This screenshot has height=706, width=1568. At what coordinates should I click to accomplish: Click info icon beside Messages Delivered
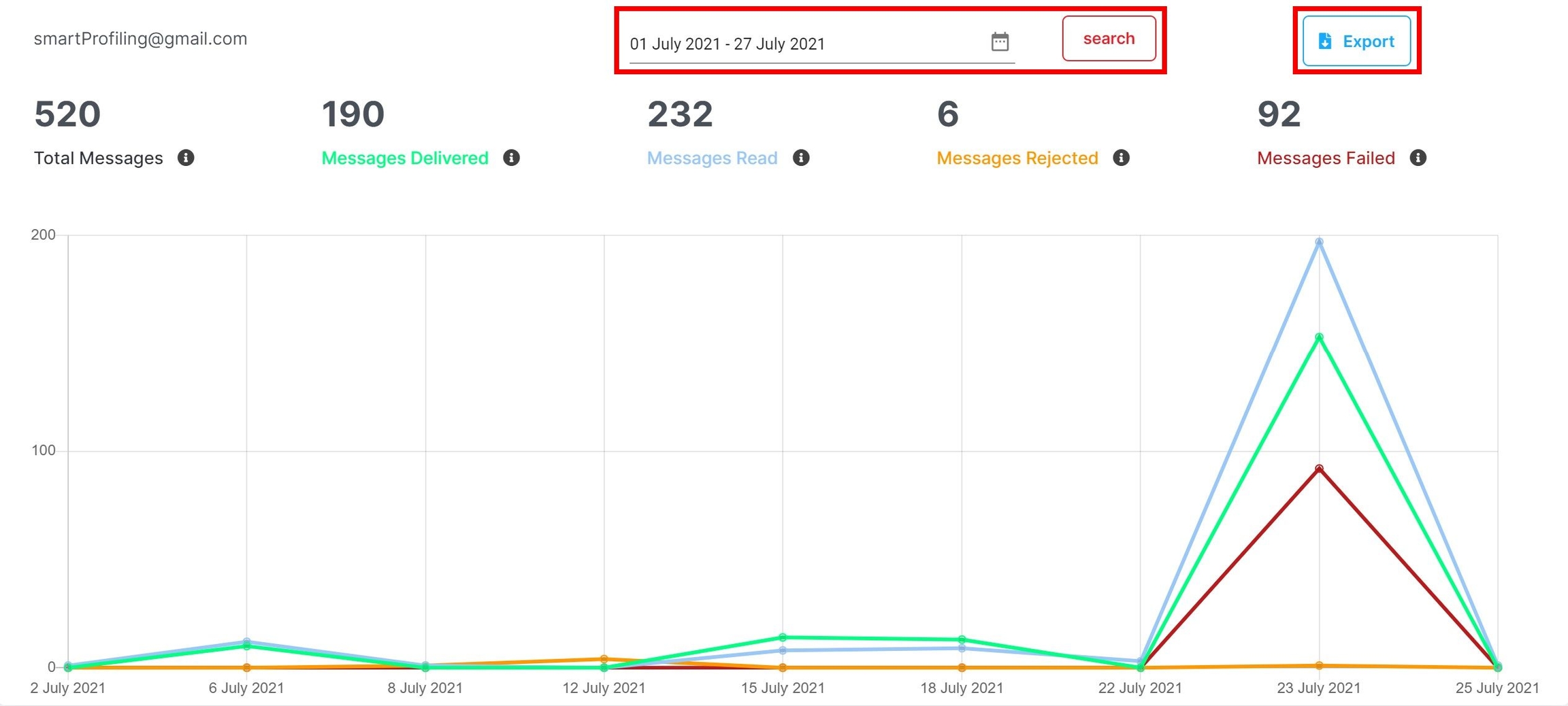(x=511, y=158)
